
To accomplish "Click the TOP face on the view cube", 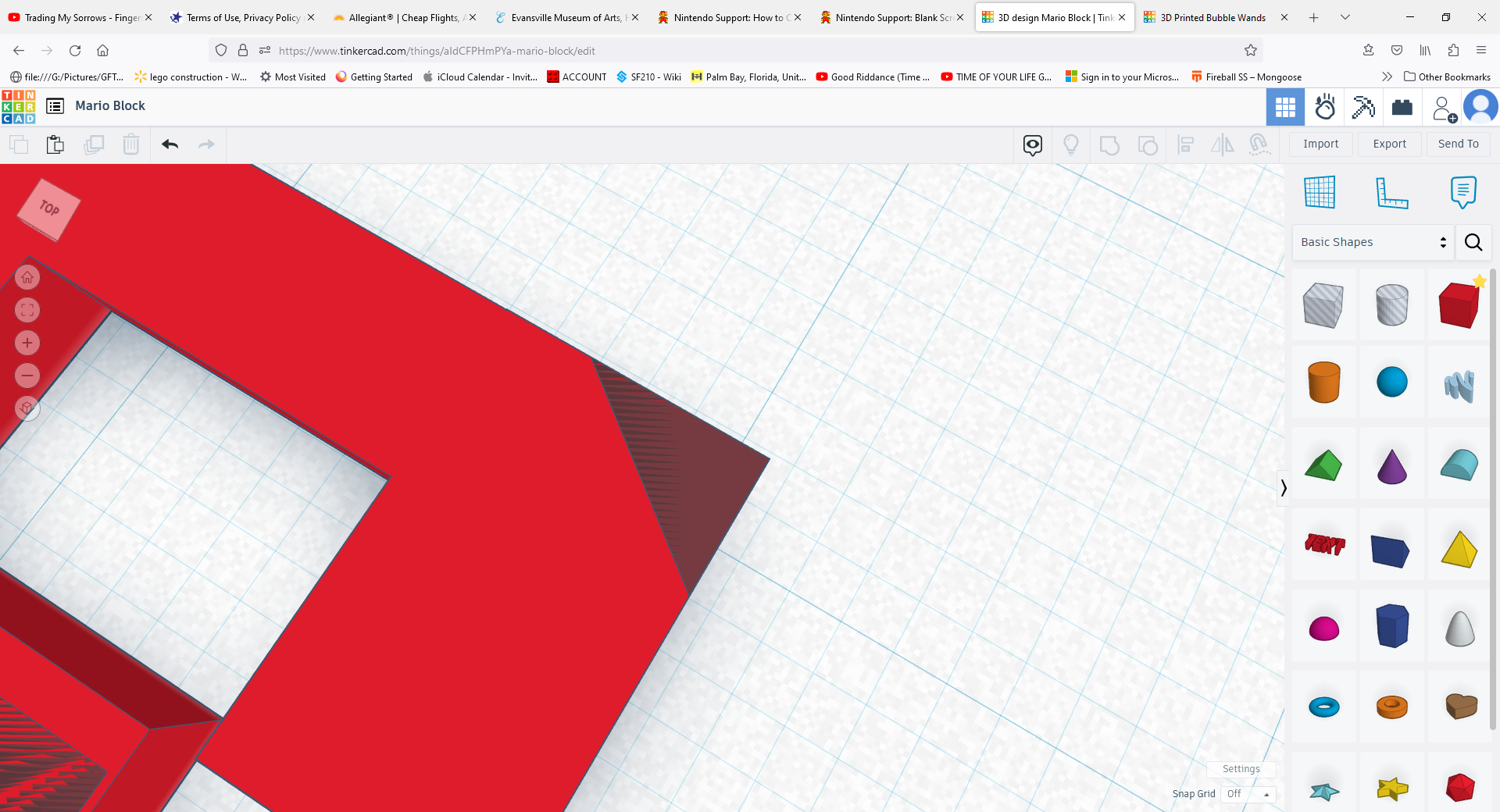I will (x=47, y=208).
